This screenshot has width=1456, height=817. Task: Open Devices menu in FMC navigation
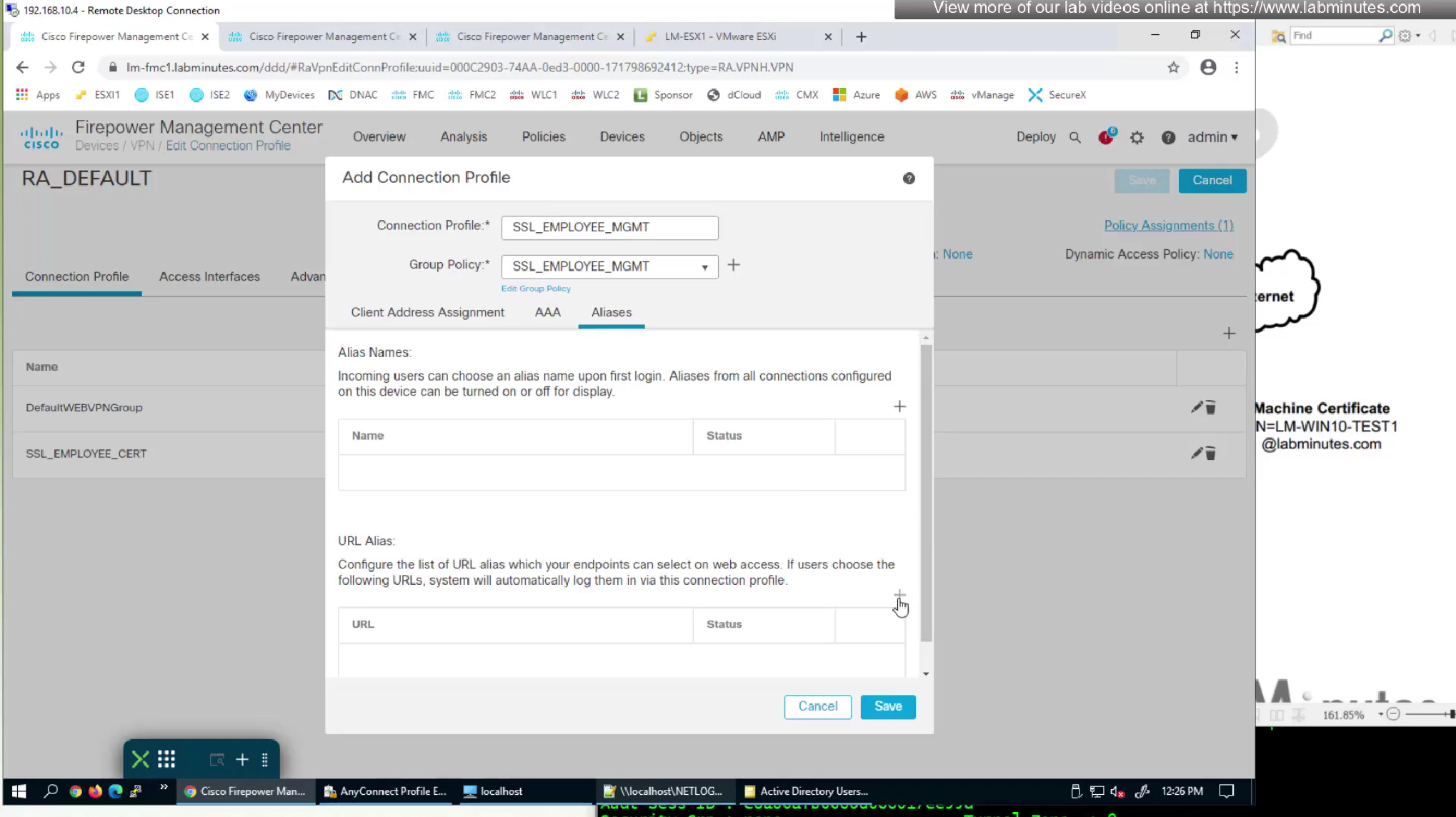[622, 137]
